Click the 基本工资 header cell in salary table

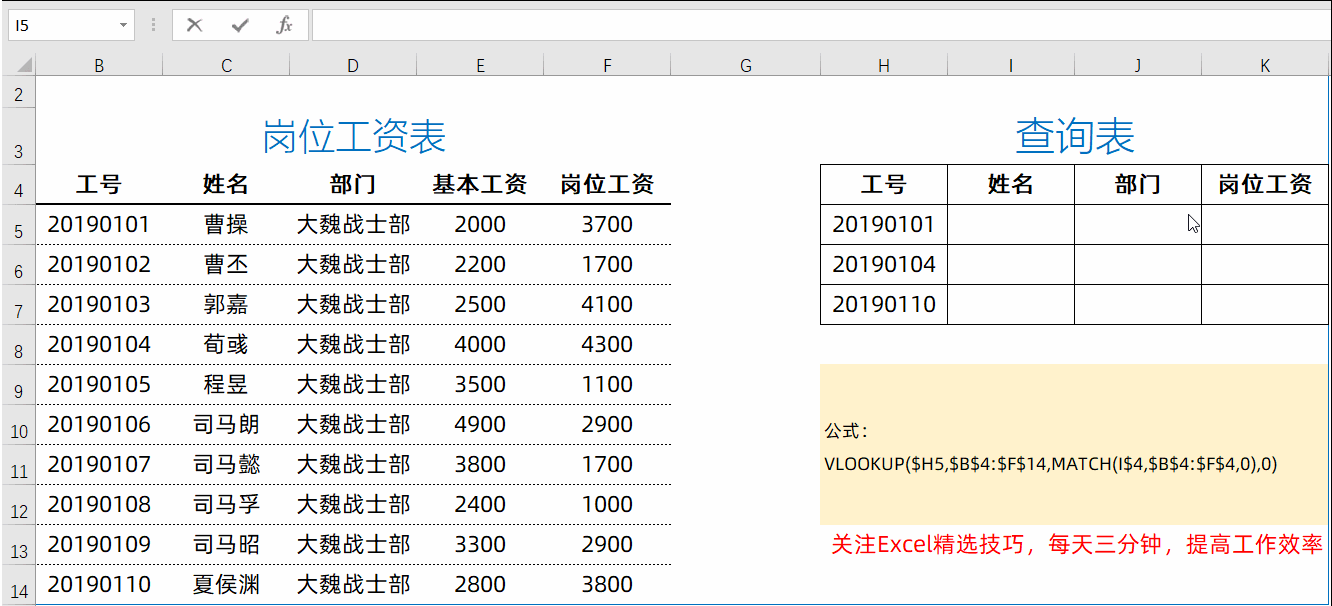[x=480, y=185]
